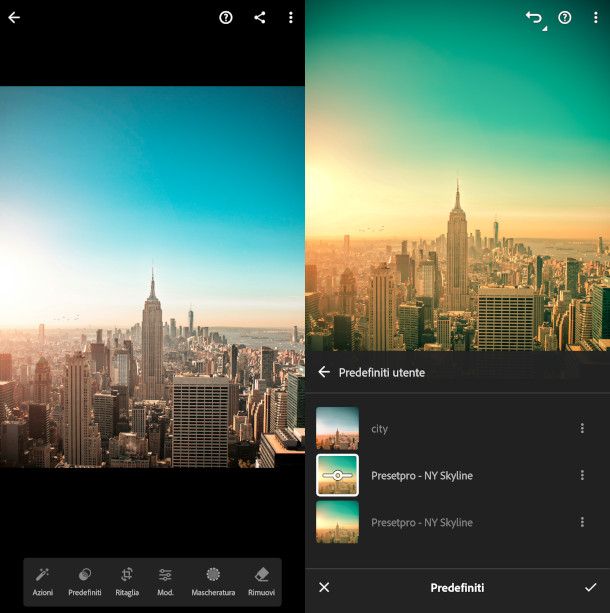Go back from Predefiniti utente list
The height and width of the screenshot is (613, 610).
coord(324,372)
